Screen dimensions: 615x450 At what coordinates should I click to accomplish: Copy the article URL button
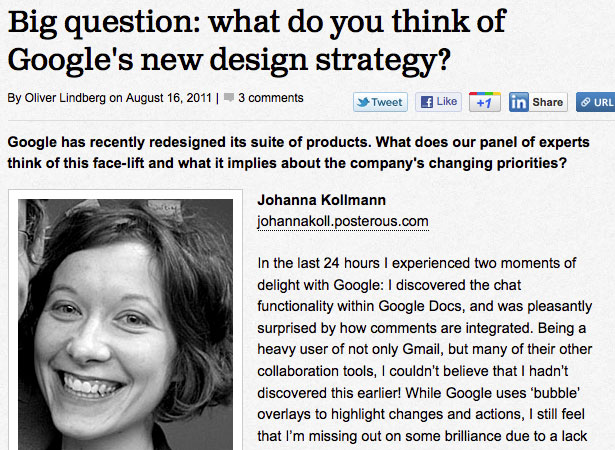tap(595, 102)
